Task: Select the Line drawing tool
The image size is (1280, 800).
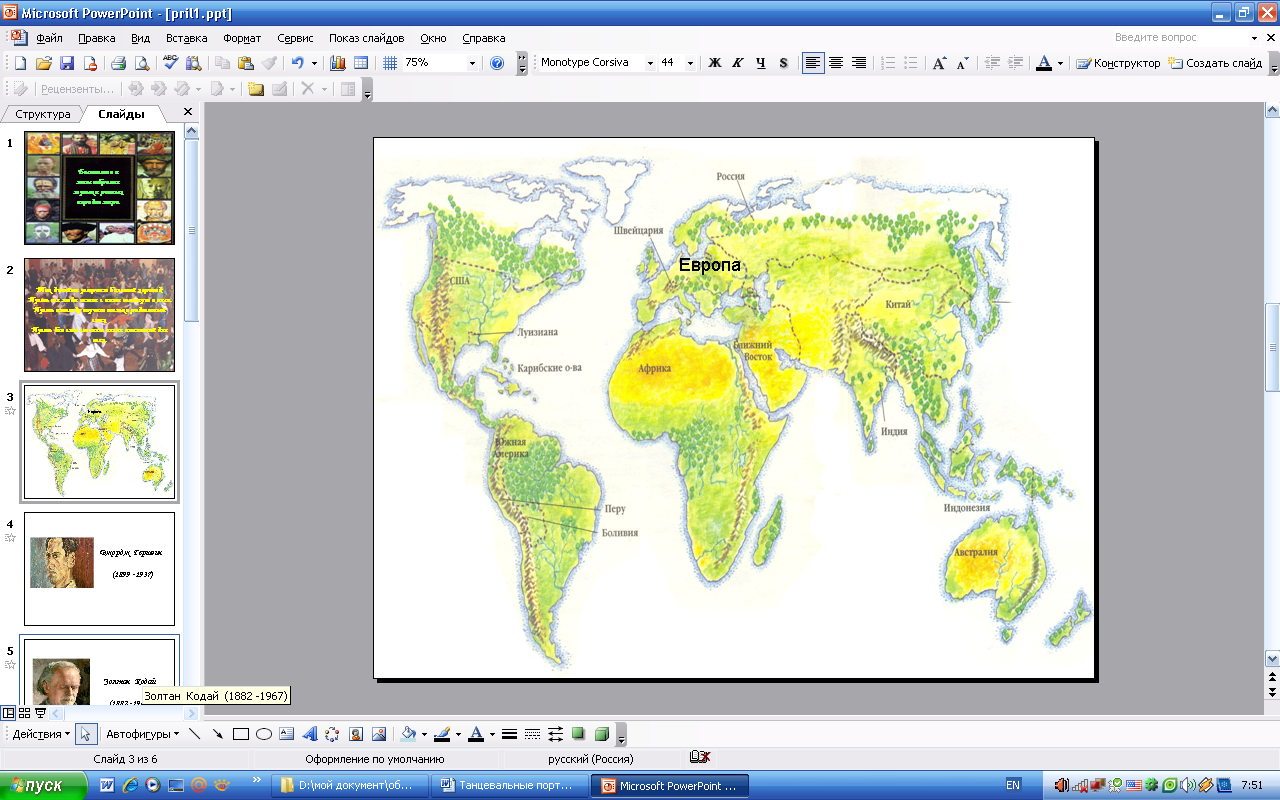Action: (195, 734)
